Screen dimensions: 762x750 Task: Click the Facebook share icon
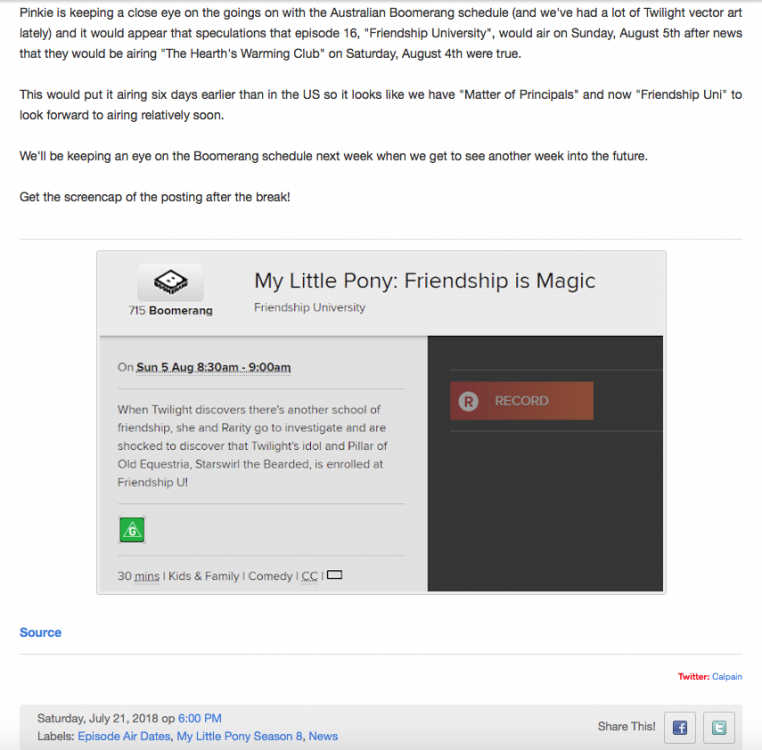pyautogui.click(x=679, y=727)
